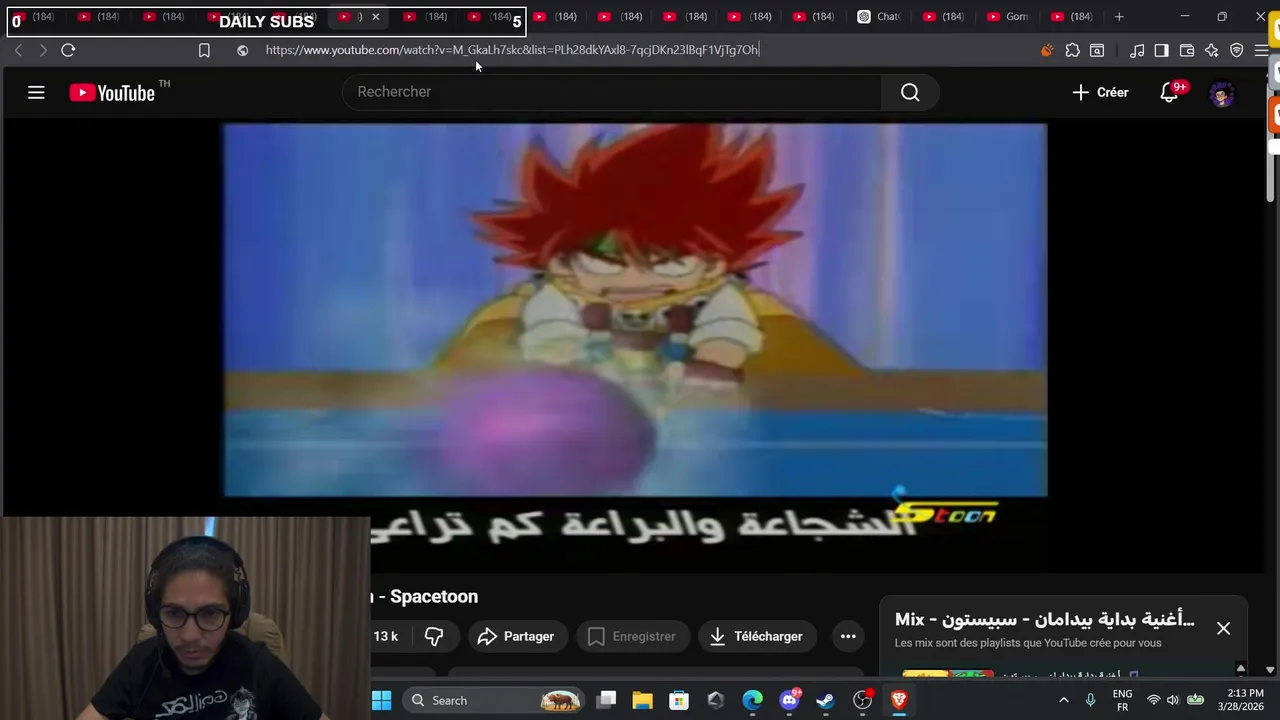Open the music note playlist icon

click(1137, 50)
